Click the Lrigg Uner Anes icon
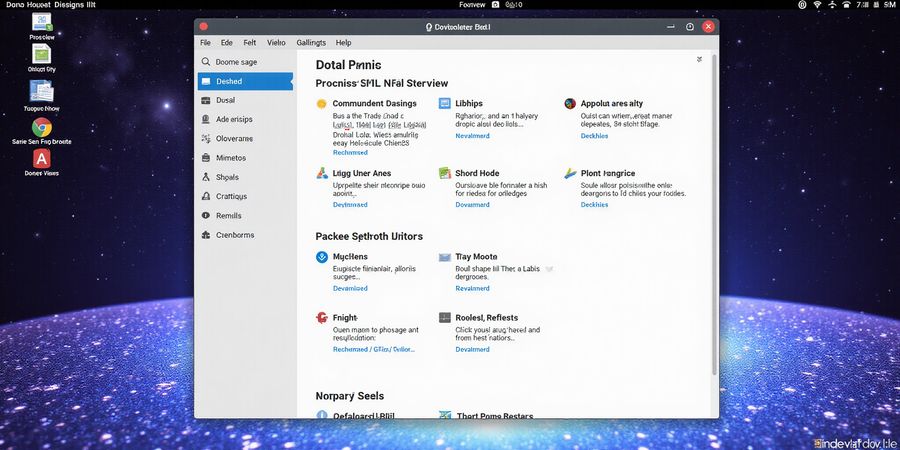Screen dimensions: 900x450 click(x=322, y=173)
